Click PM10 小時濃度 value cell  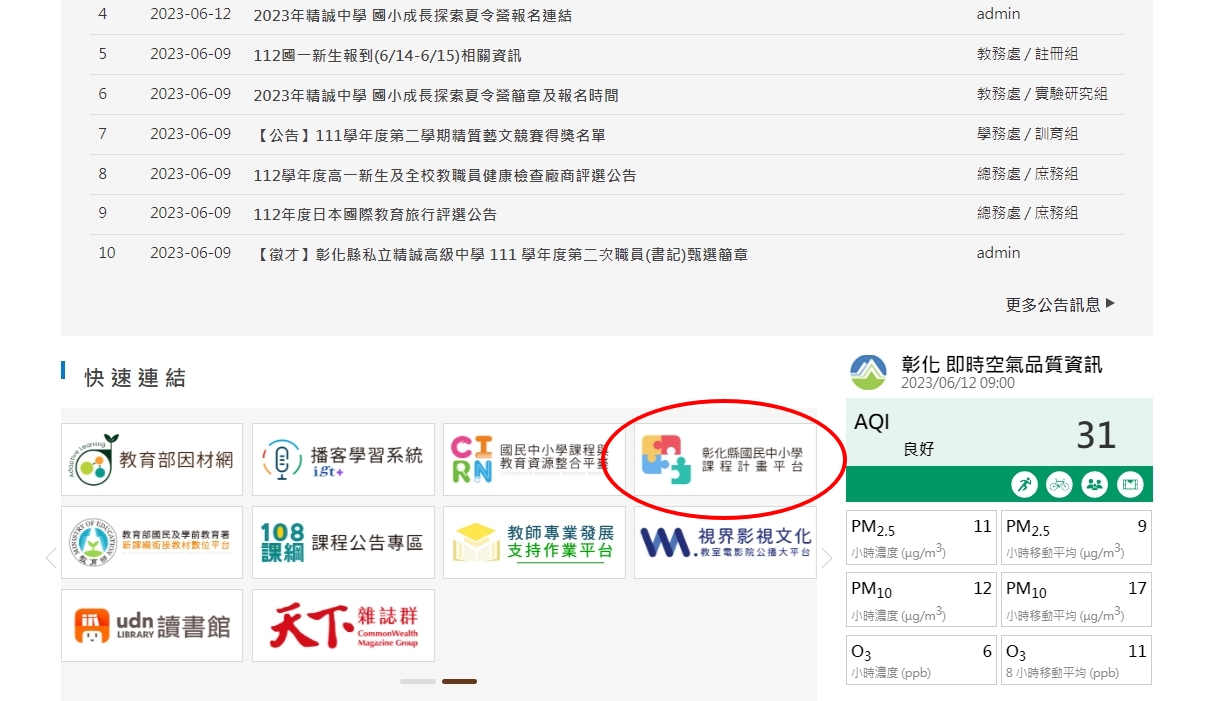[x=921, y=599]
